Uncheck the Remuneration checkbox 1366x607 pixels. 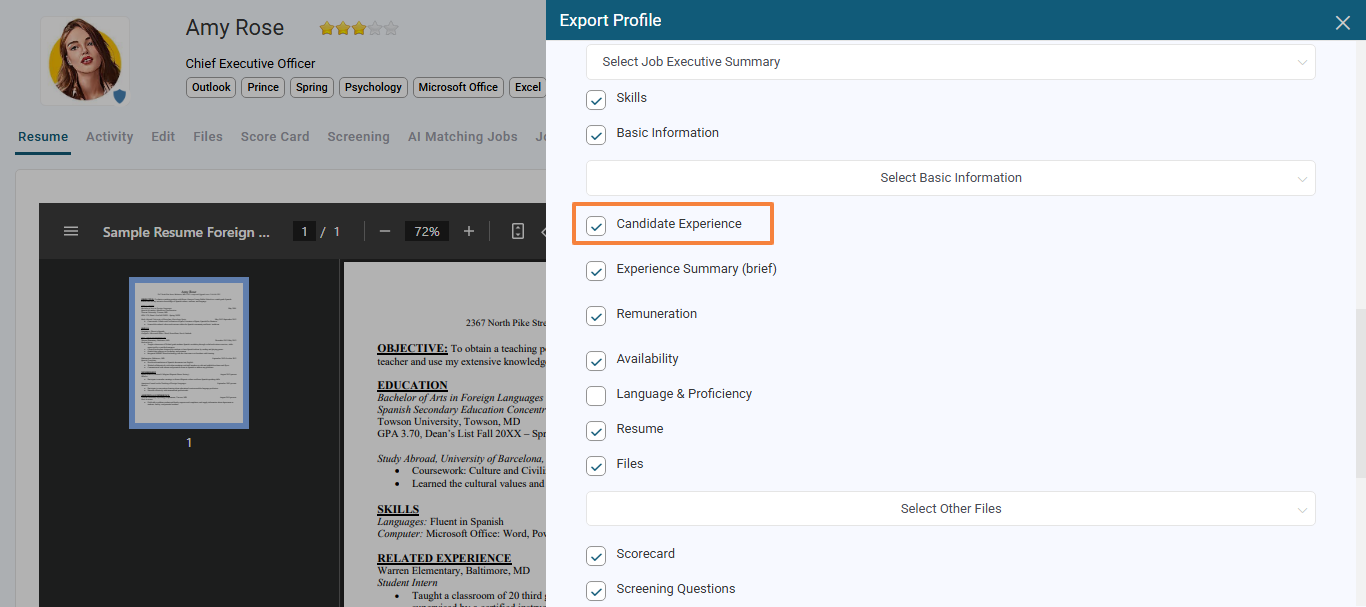(596, 315)
